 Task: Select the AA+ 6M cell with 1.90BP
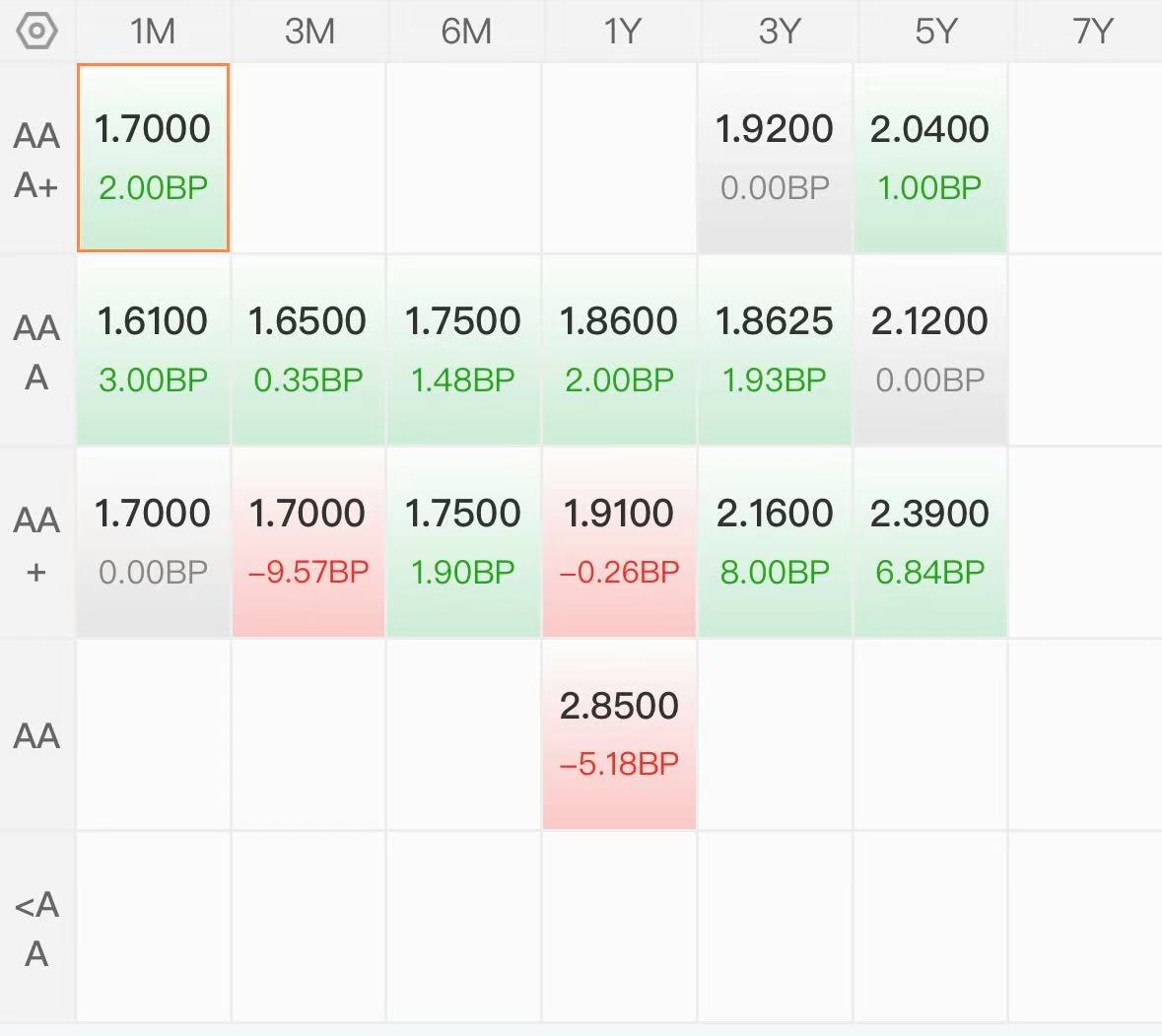(464, 542)
